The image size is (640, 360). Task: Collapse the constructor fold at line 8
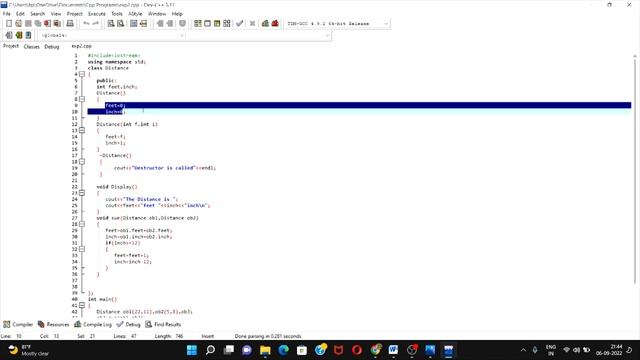[82, 99]
